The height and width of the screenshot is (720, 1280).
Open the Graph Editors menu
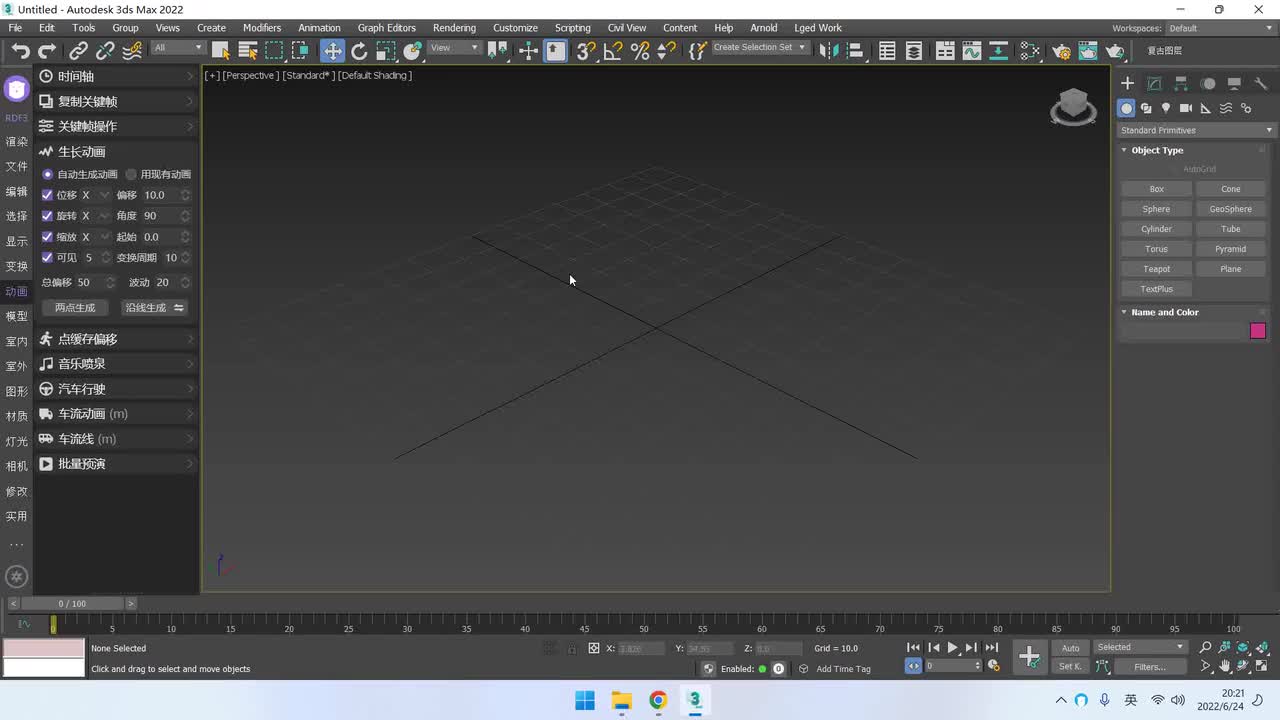click(387, 28)
